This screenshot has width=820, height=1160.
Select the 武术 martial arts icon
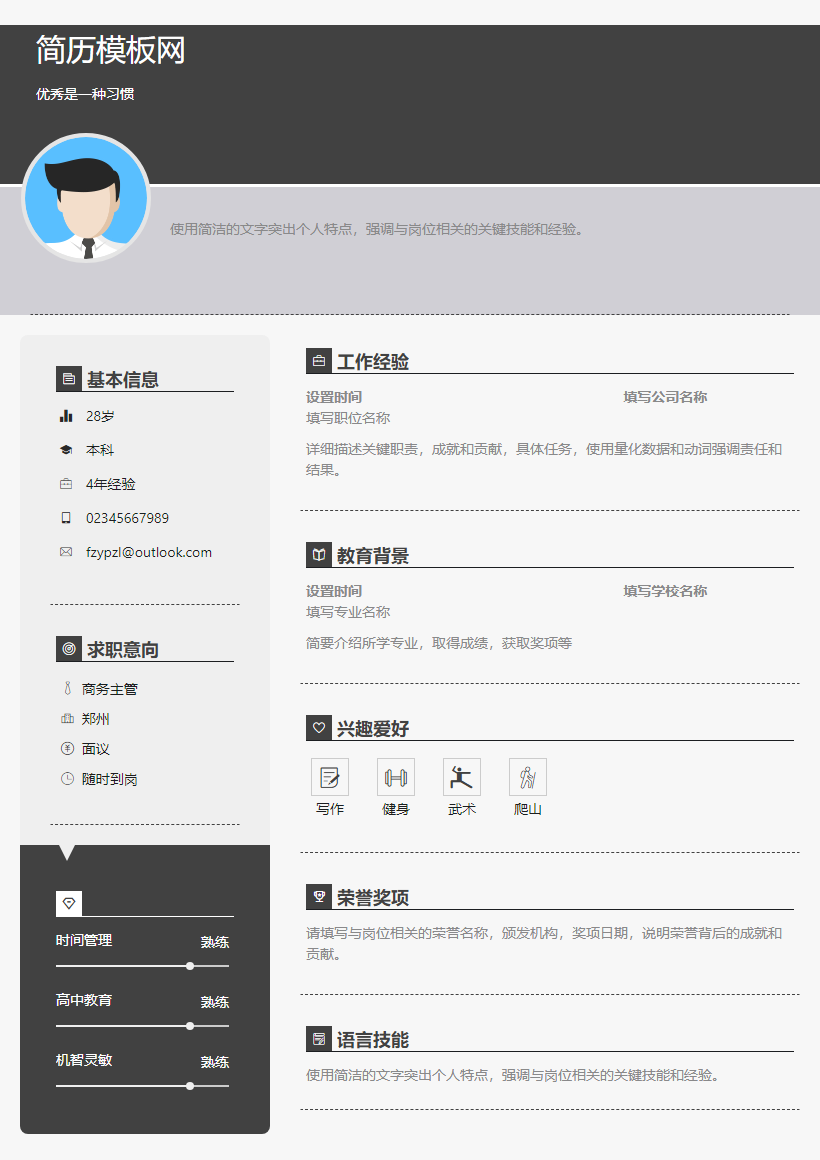[x=462, y=777]
